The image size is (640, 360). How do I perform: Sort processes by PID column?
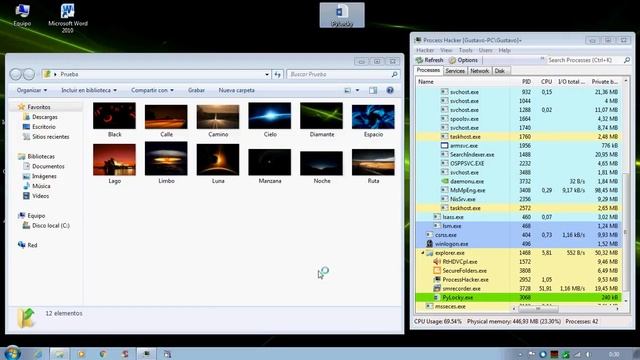click(x=522, y=82)
